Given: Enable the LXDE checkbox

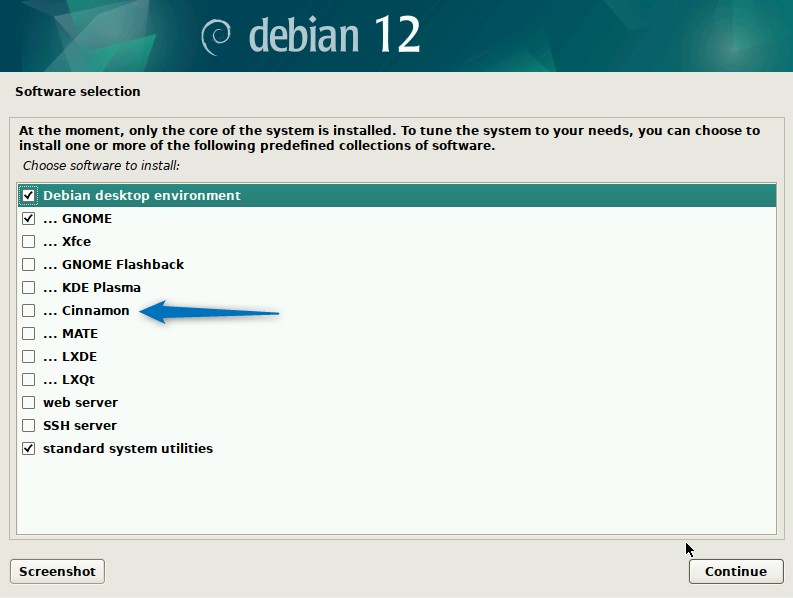Looking at the screenshot, I should pyautogui.click(x=28, y=357).
